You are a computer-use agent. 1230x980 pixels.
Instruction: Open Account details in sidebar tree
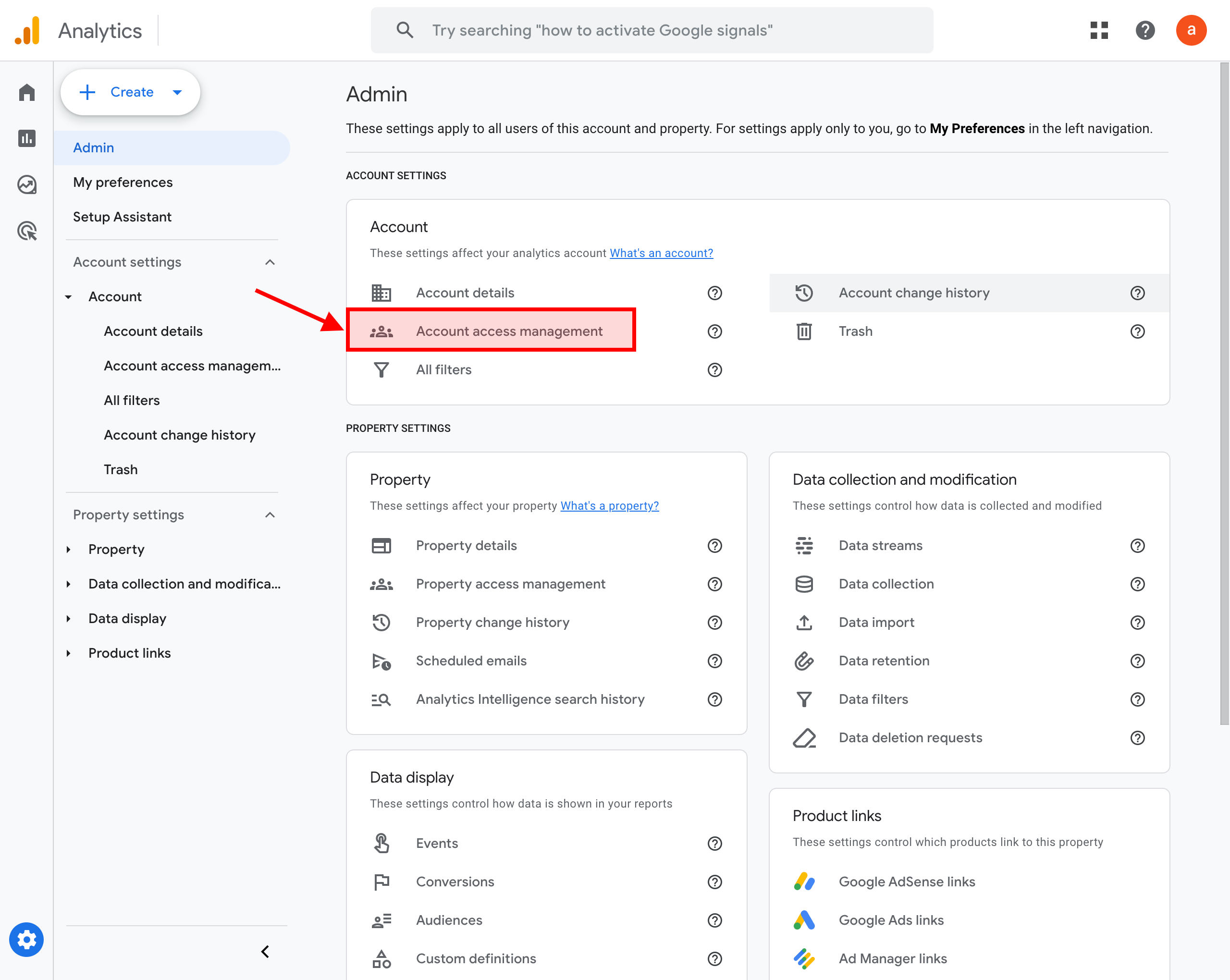point(153,331)
